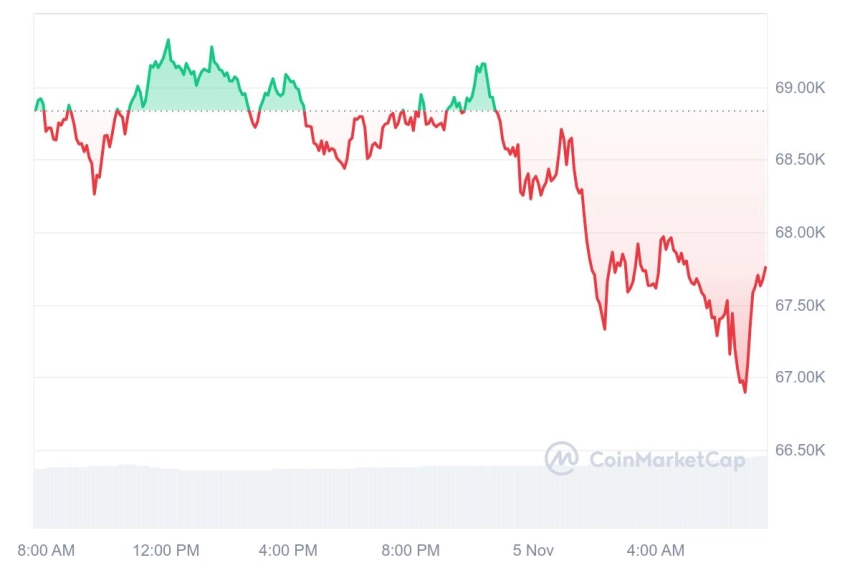Screen dimensions: 860x573
Task: Click the 67.00K price axis label
Action: (x=800, y=377)
